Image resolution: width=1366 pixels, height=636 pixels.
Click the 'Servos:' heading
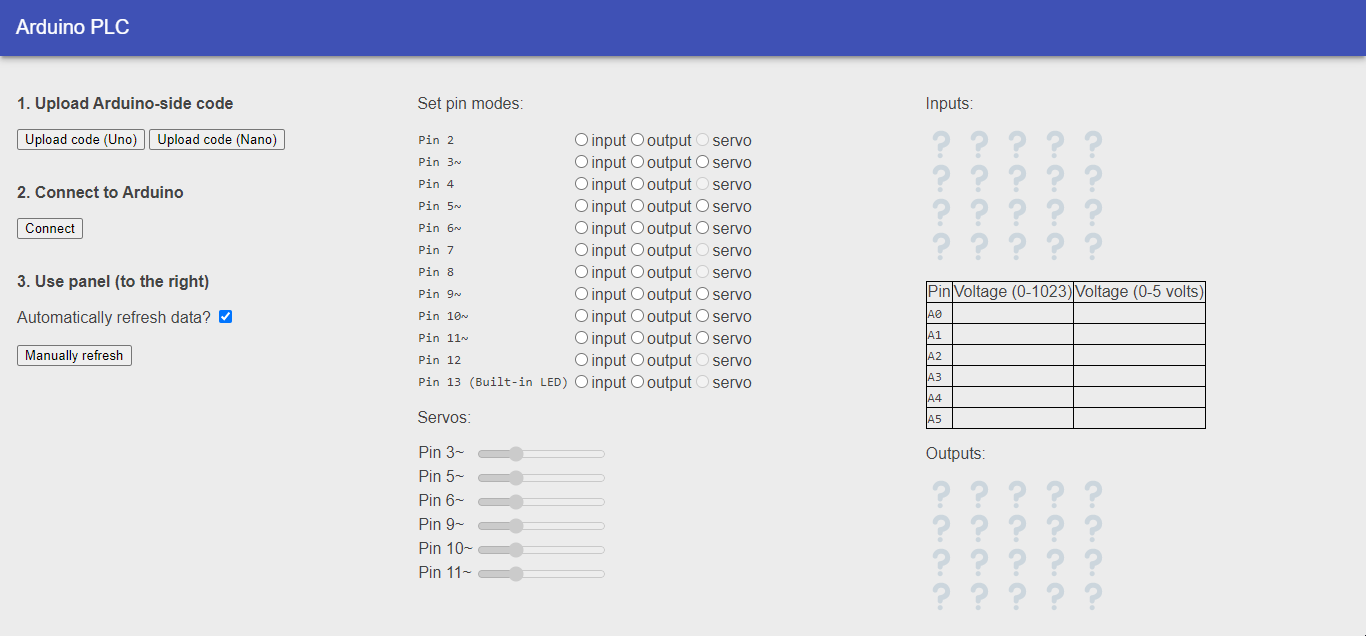point(444,417)
